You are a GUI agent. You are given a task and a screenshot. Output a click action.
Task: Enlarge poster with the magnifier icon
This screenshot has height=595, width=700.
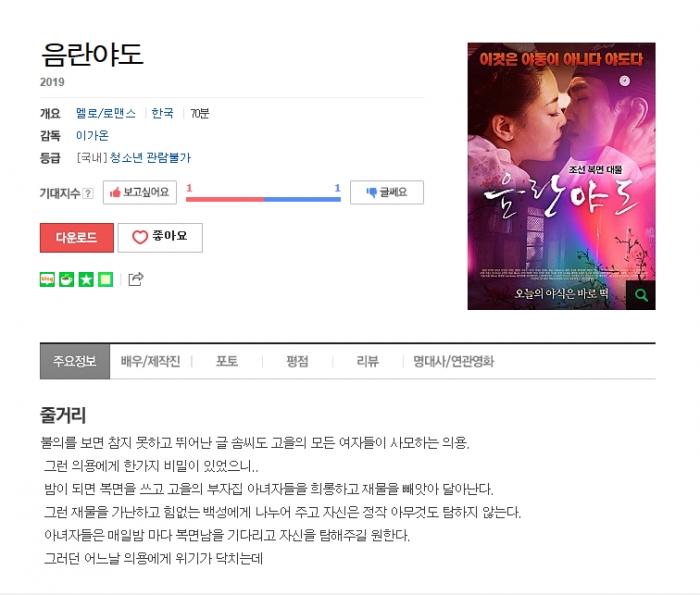point(641,295)
